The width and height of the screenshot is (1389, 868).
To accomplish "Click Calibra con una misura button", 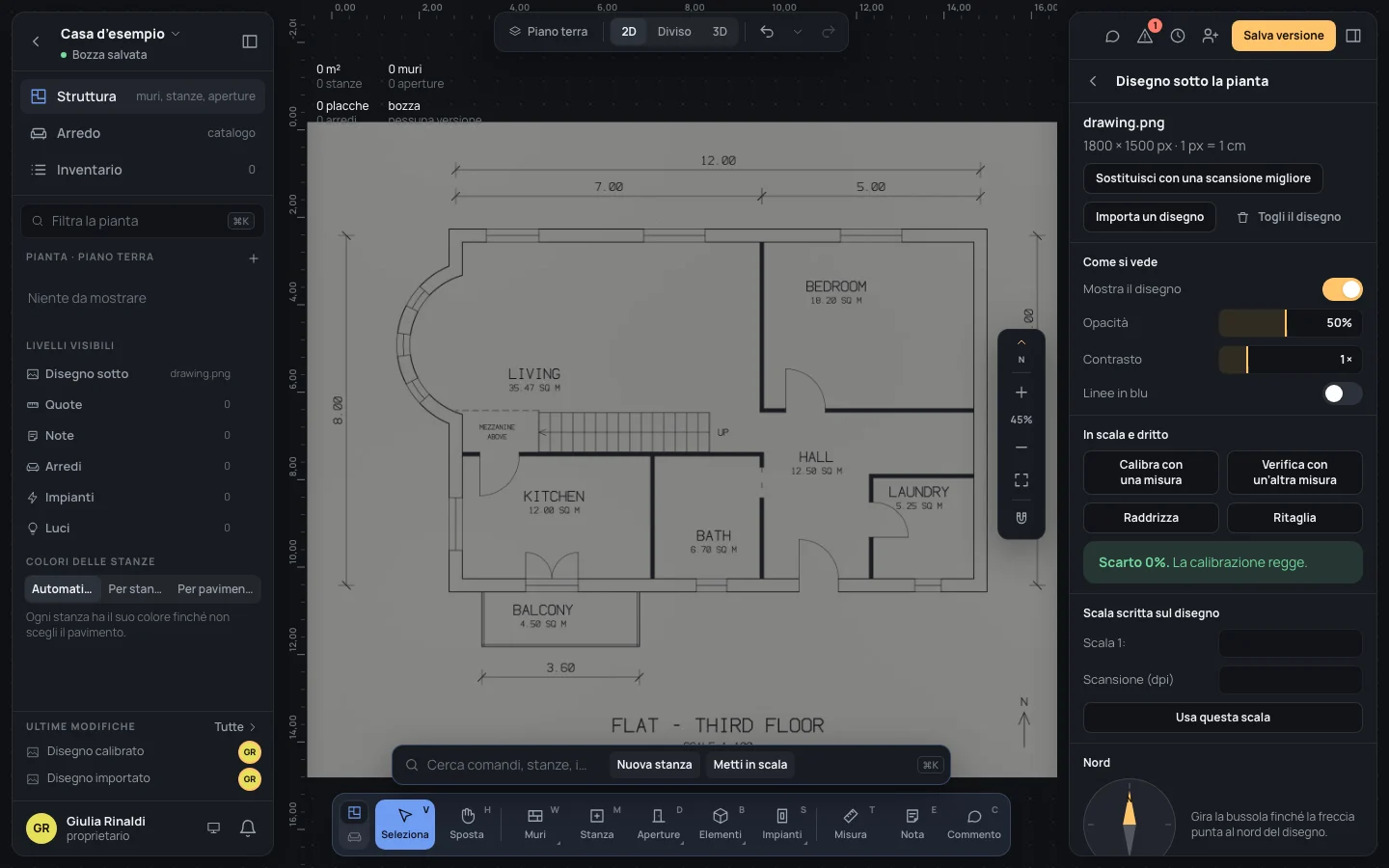I will pyautogui.click(x=1151, y=473).
